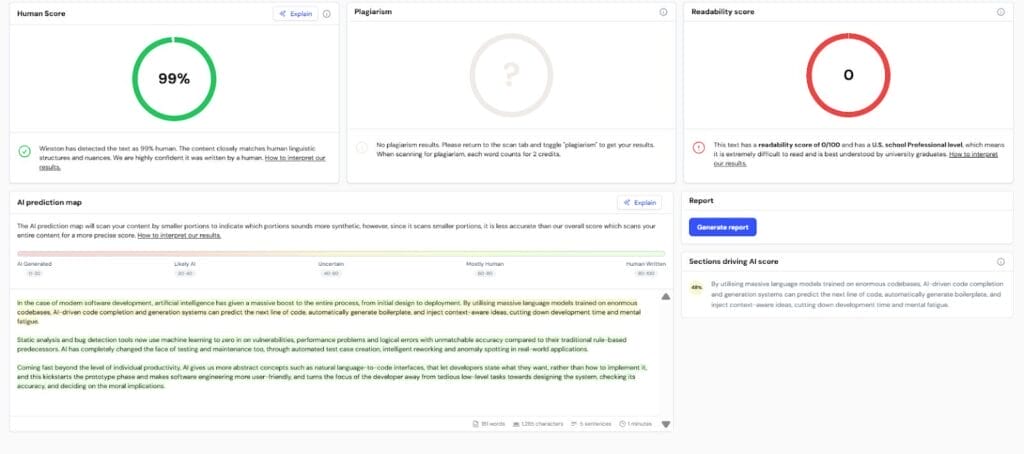
Task: Click the 99% human score circle
Action: point(172,76)
